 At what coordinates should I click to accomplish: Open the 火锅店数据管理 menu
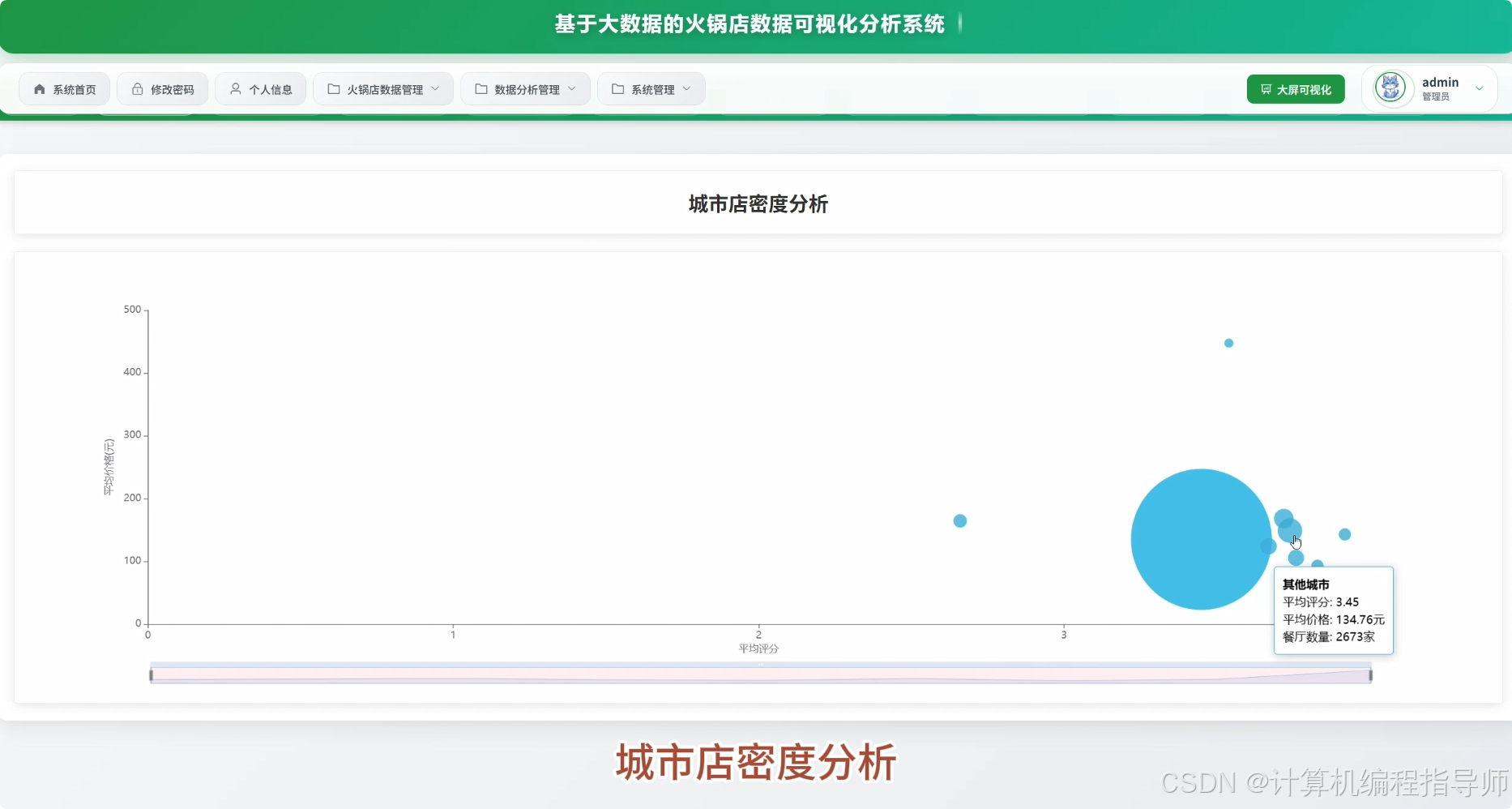coord(383,89)
